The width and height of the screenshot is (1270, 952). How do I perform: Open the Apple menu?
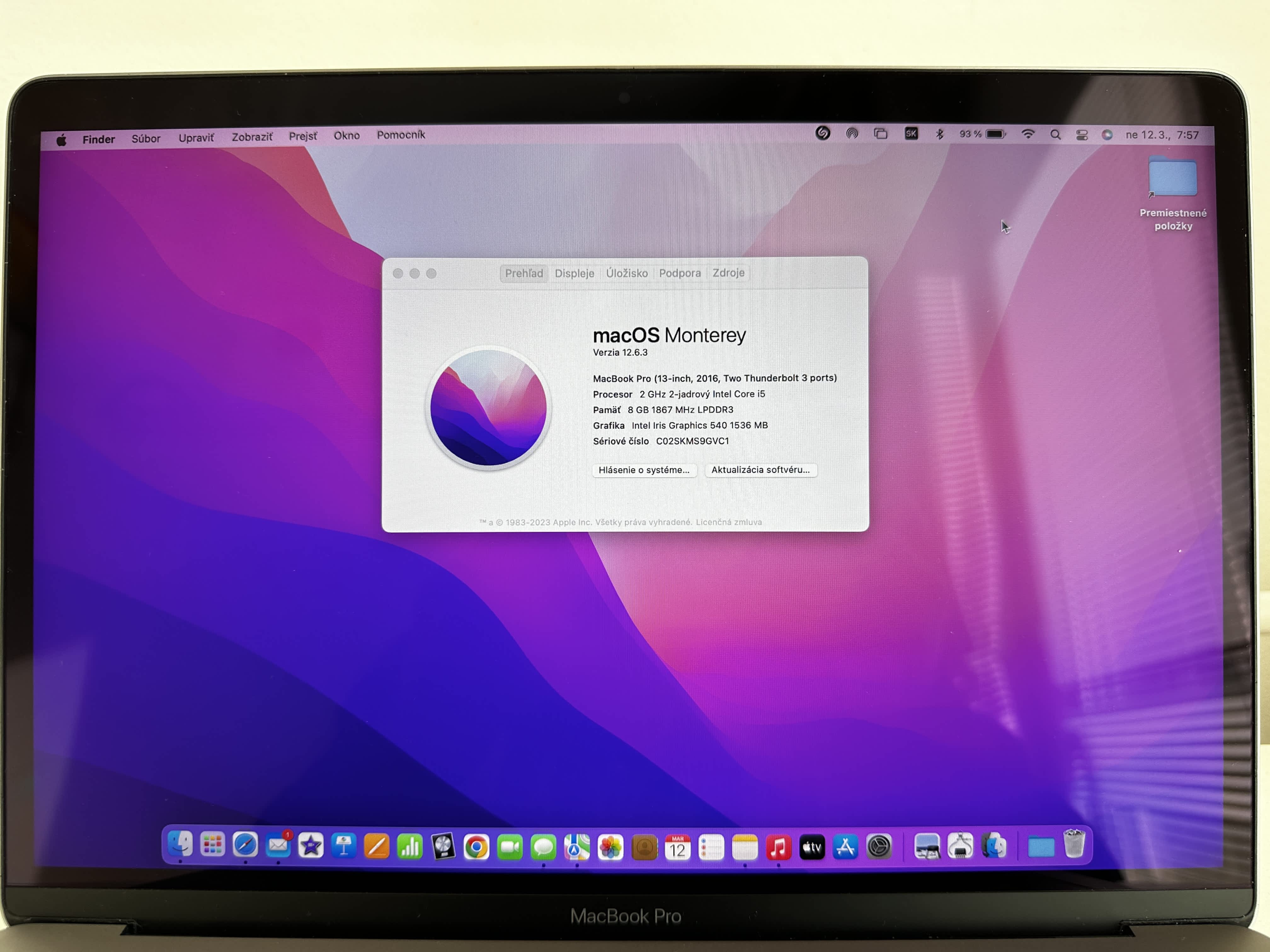61,139
